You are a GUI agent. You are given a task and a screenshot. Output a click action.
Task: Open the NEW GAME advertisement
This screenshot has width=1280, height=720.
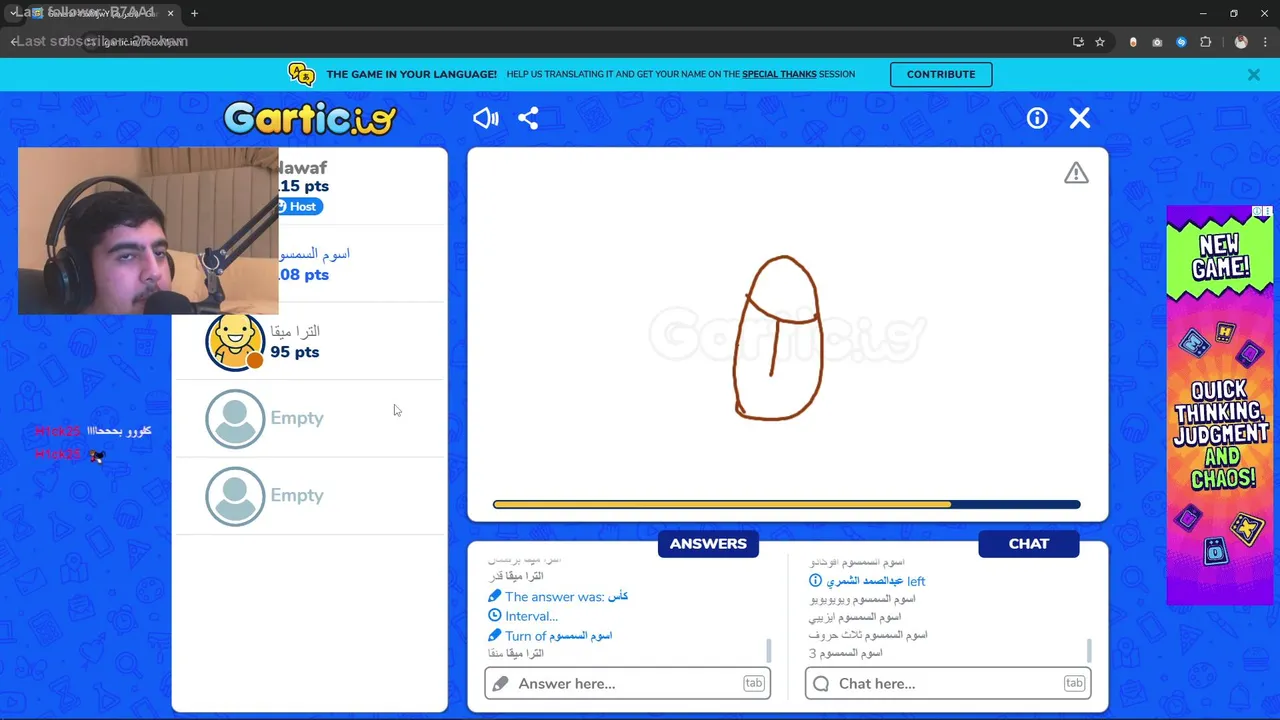(x=1219, y=405)
